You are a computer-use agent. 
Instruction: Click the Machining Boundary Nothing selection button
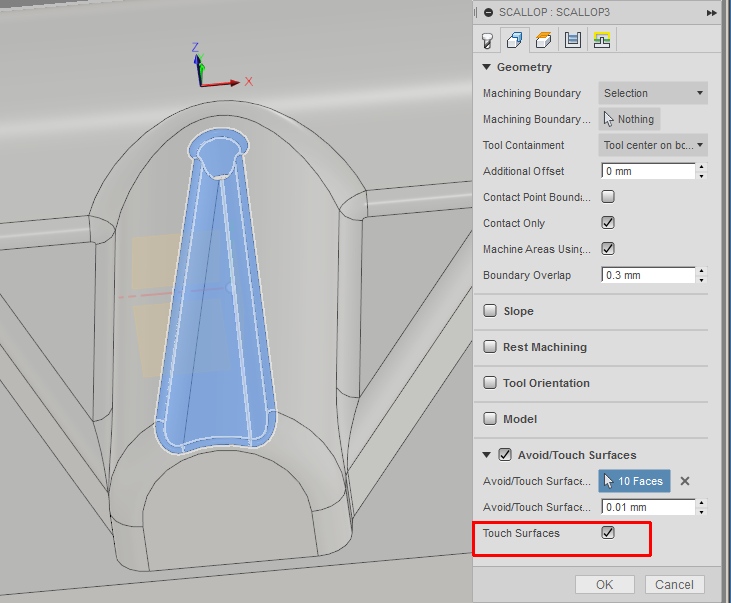click(x=629, y=119)
